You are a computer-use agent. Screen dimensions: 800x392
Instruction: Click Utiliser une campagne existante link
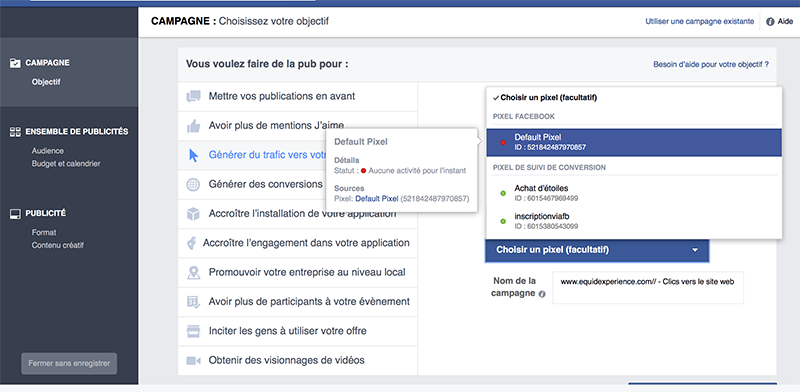tap(699, 22)
